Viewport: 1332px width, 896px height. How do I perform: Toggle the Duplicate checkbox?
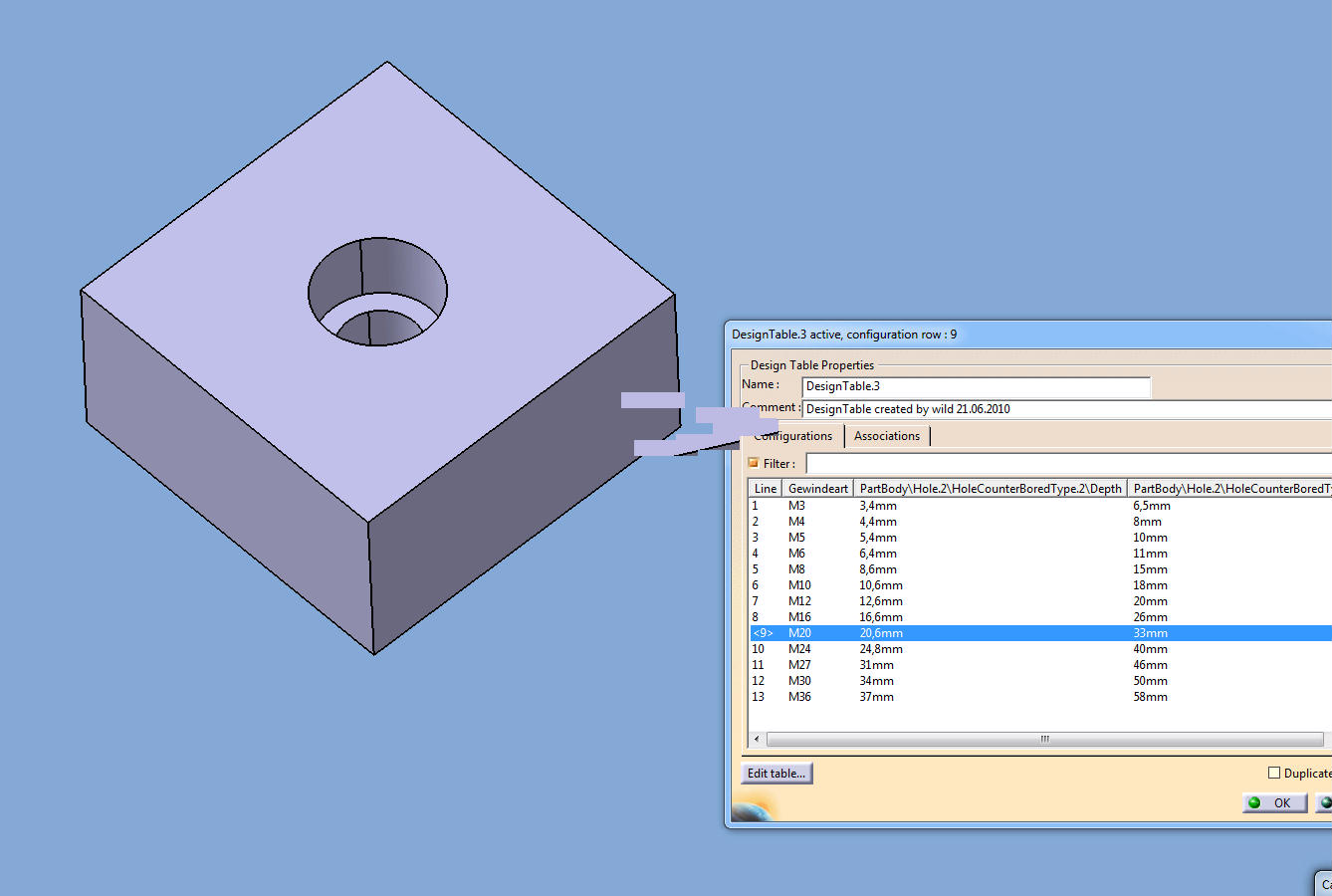1274,773
